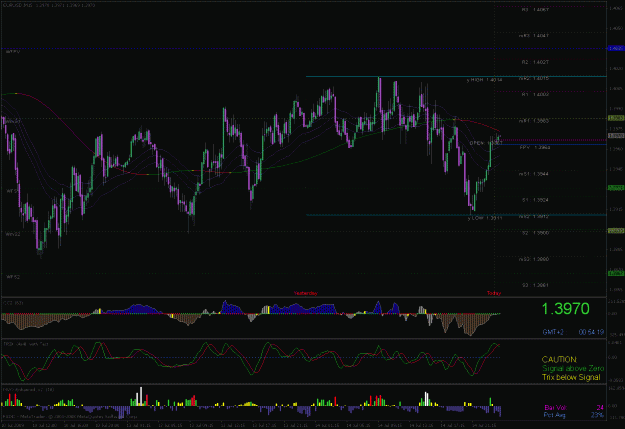
Task: Click the OPEN price label
Action: pyautogui.click(x=485, y=143)
